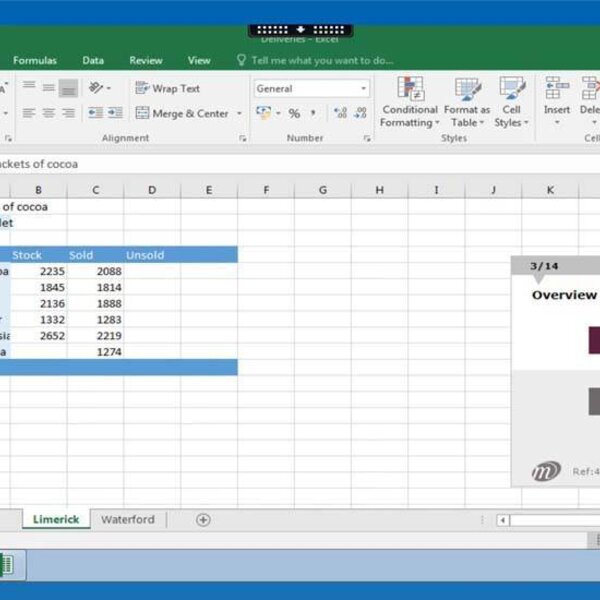
Task: Select column F header
Action: [266, 190]
